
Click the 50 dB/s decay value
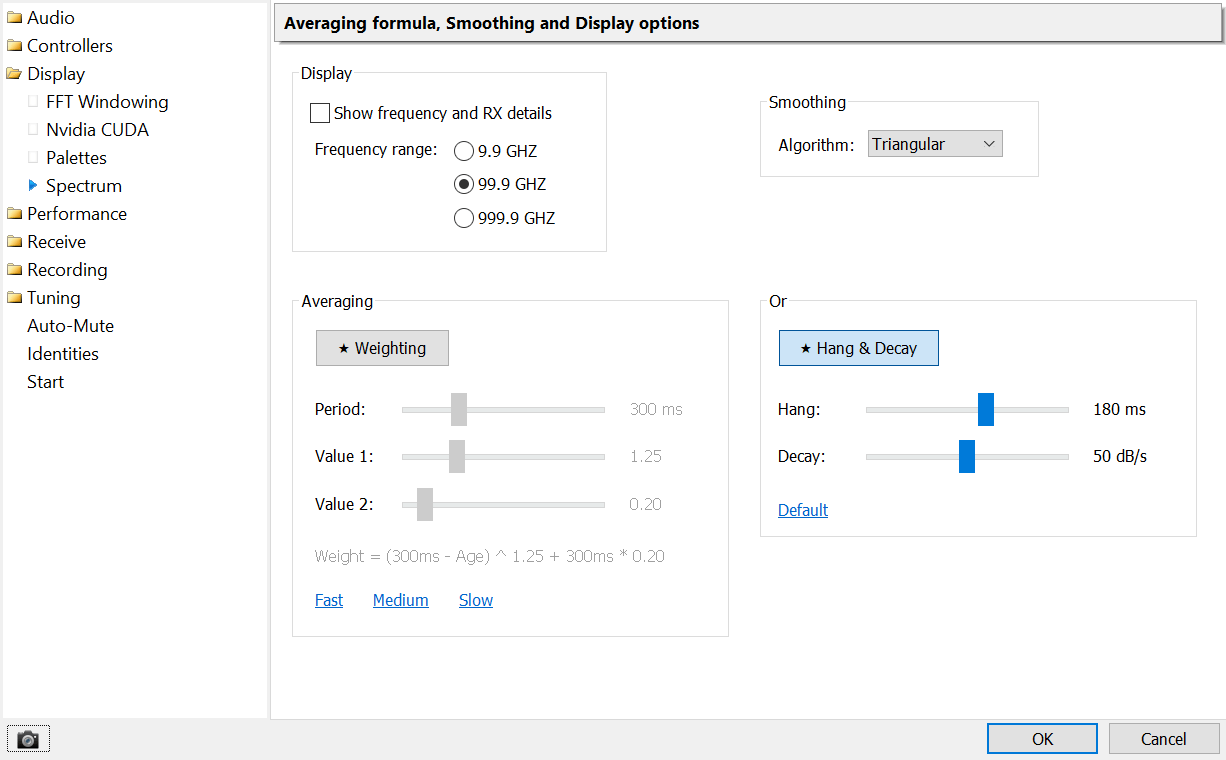pos(1120,456)
